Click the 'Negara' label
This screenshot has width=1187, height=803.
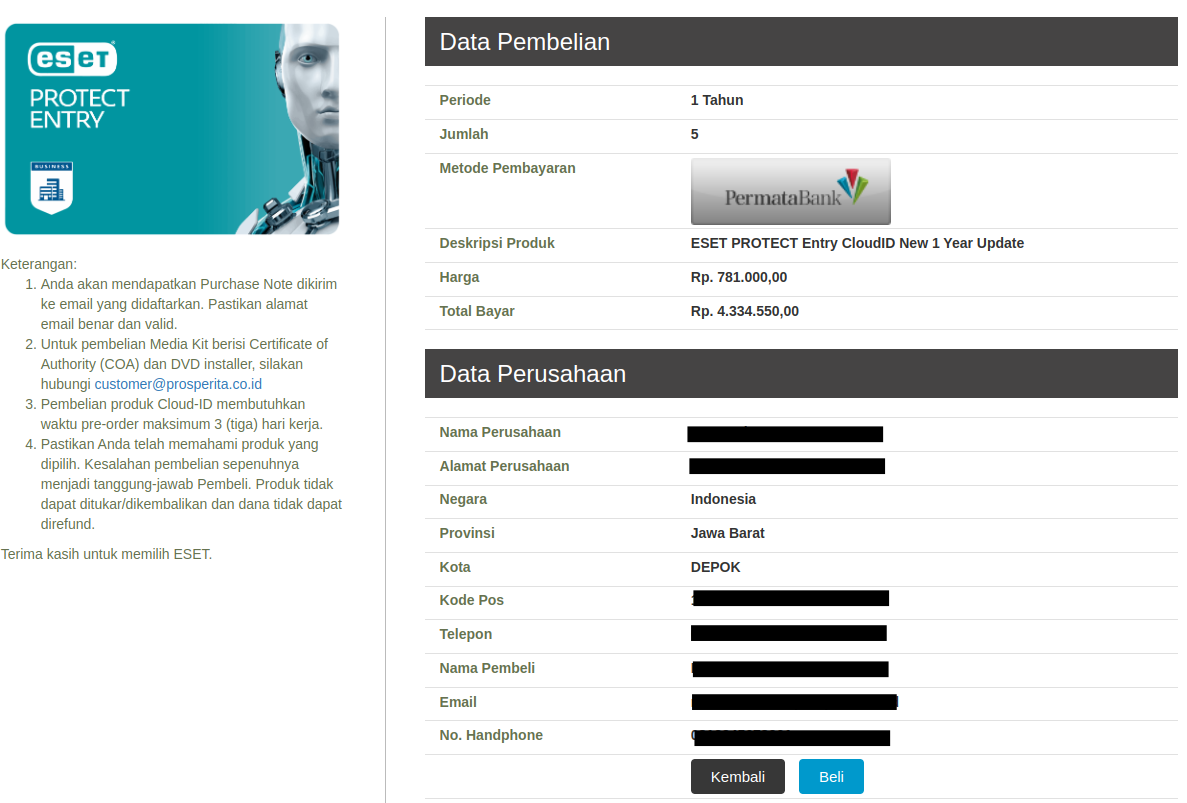tap(463, 499)
